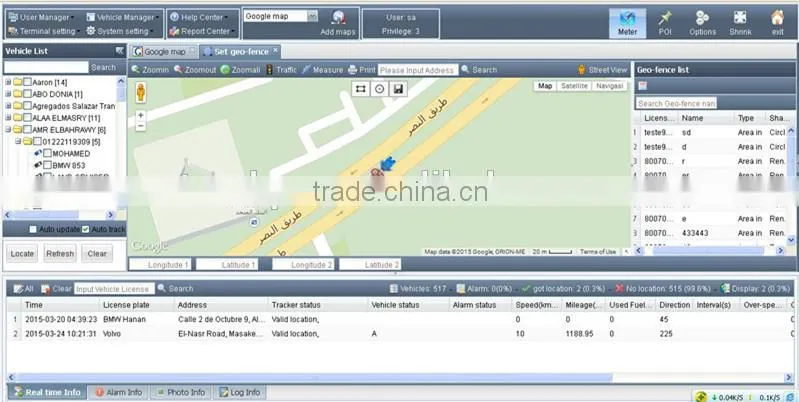Image resolution: width=799 pixels, height=402 pixels.
Task: Expand the Agregados Salazar Tran node
Action: (8, 106)
